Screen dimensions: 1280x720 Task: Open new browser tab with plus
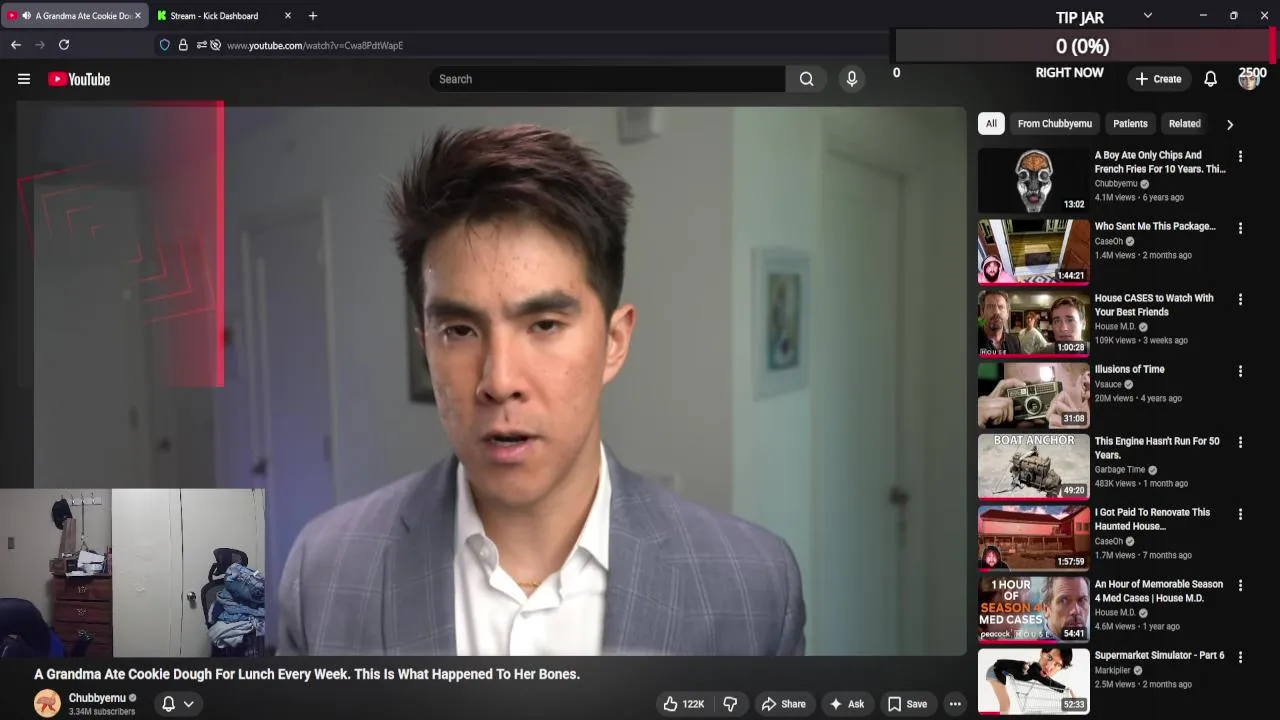coord(313,16)
